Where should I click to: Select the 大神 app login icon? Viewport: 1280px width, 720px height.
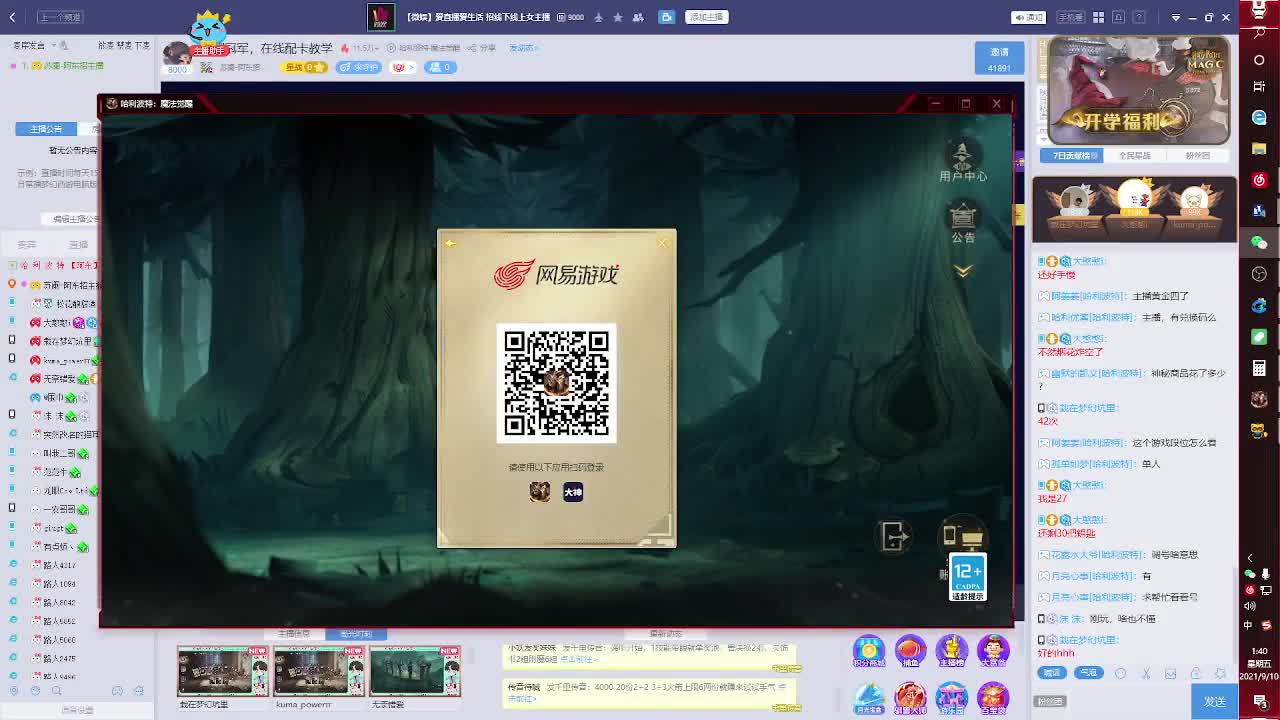tap(573, 492)
